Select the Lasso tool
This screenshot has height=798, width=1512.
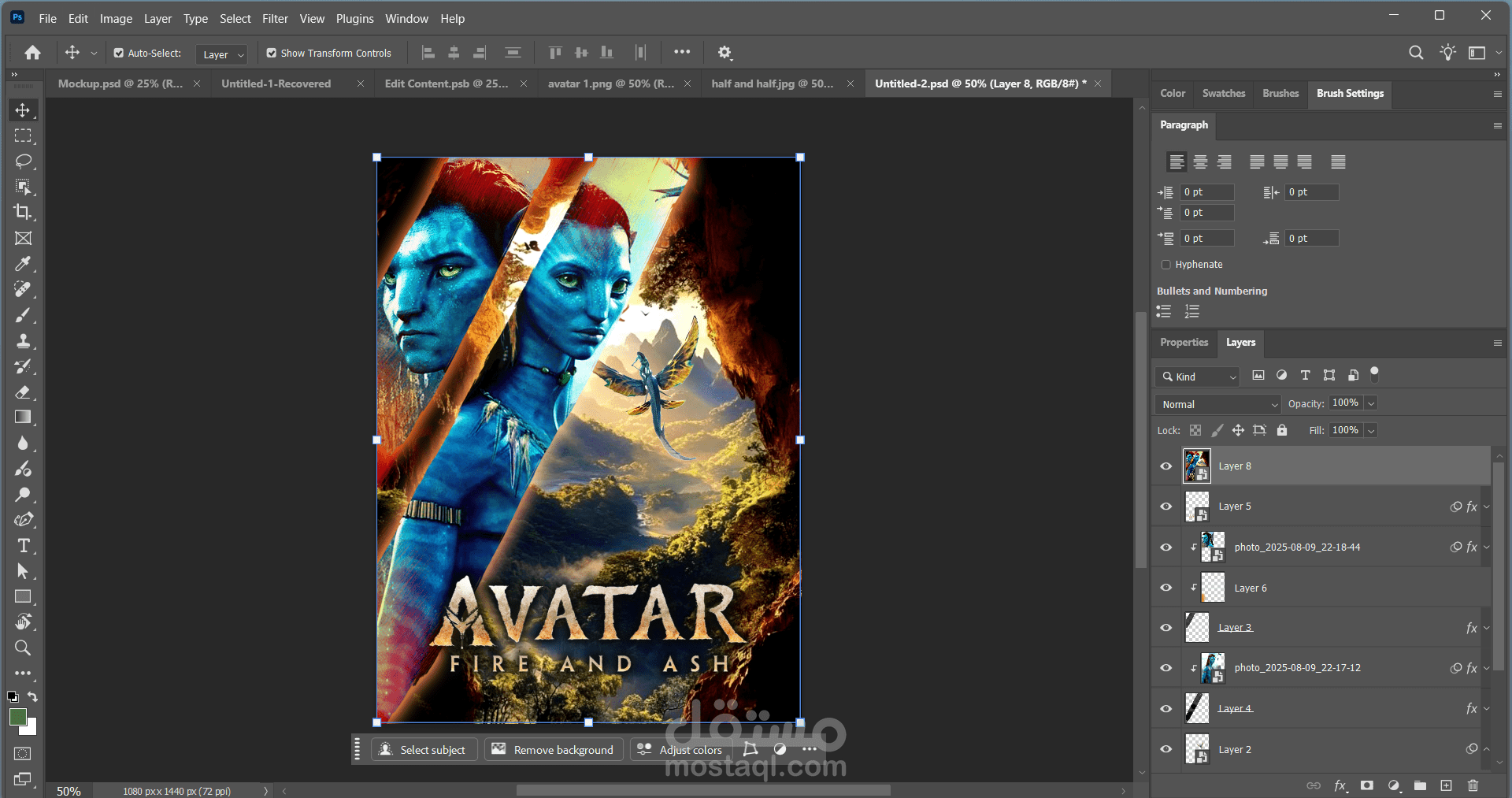[23, 161]
